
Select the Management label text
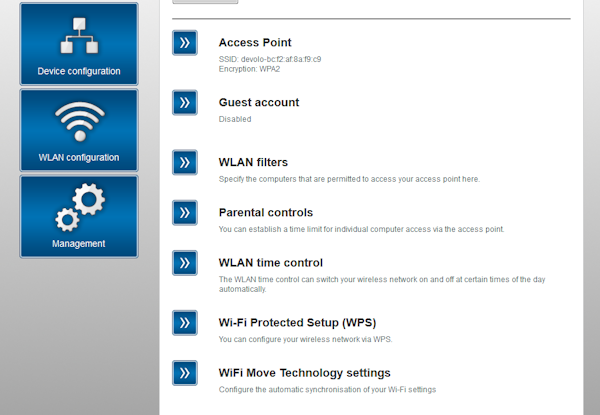79,243
